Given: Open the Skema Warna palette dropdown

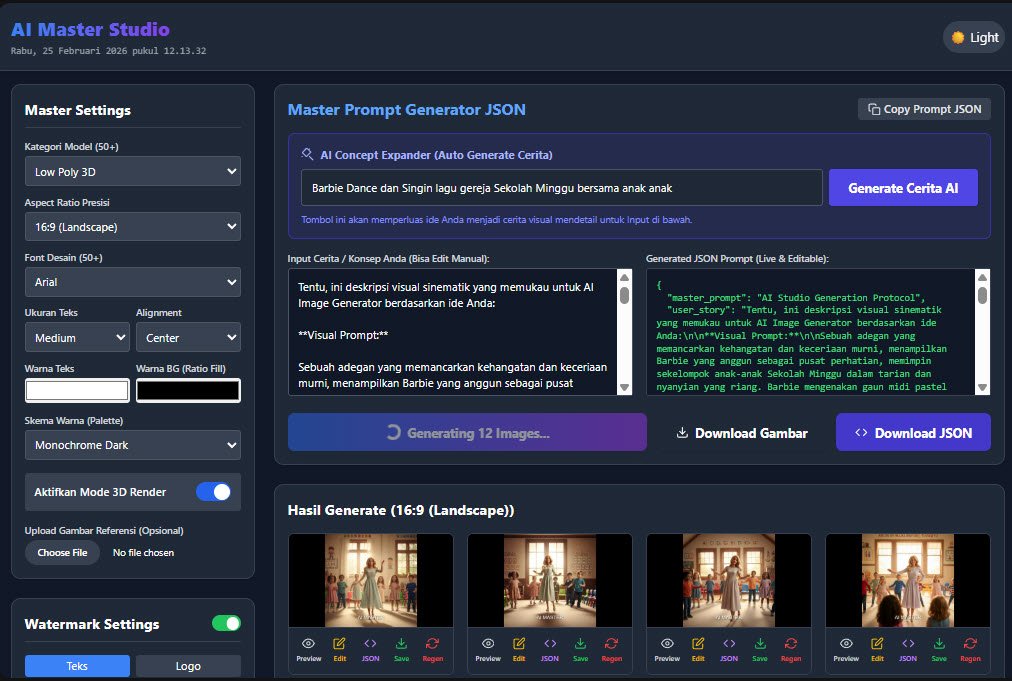Looking at the screenshot, I should [x=133, y=445].
